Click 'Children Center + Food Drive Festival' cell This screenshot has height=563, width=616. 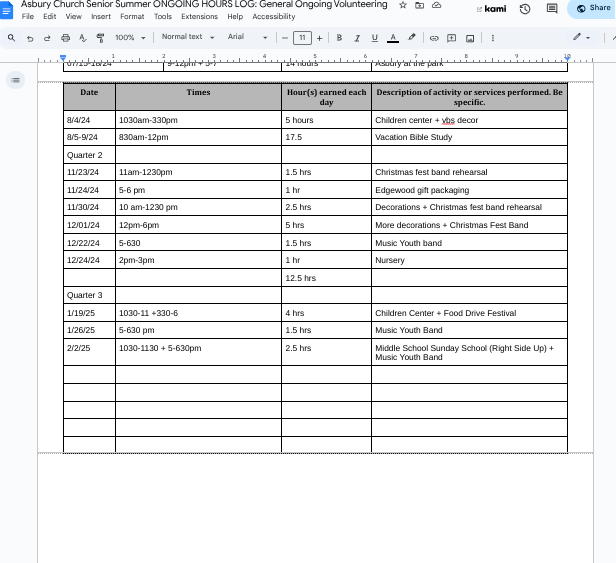[x=469, y=313]
